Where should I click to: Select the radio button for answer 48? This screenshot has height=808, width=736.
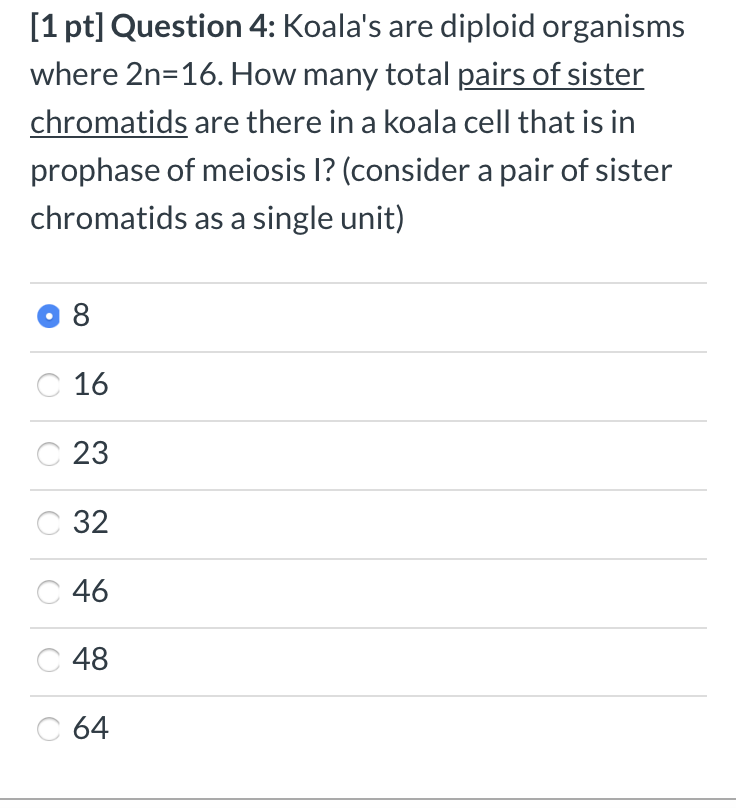(48, 659)
